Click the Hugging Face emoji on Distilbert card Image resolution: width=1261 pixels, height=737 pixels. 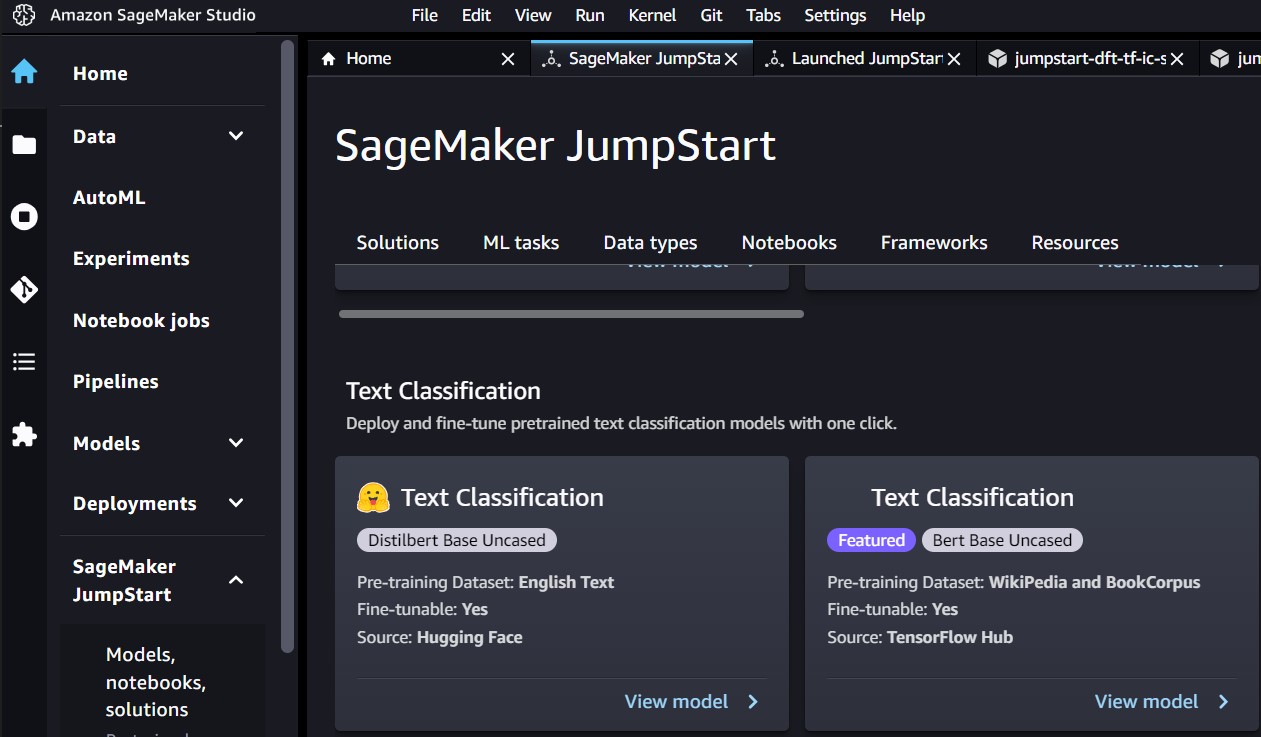click(x=373, y=497)
